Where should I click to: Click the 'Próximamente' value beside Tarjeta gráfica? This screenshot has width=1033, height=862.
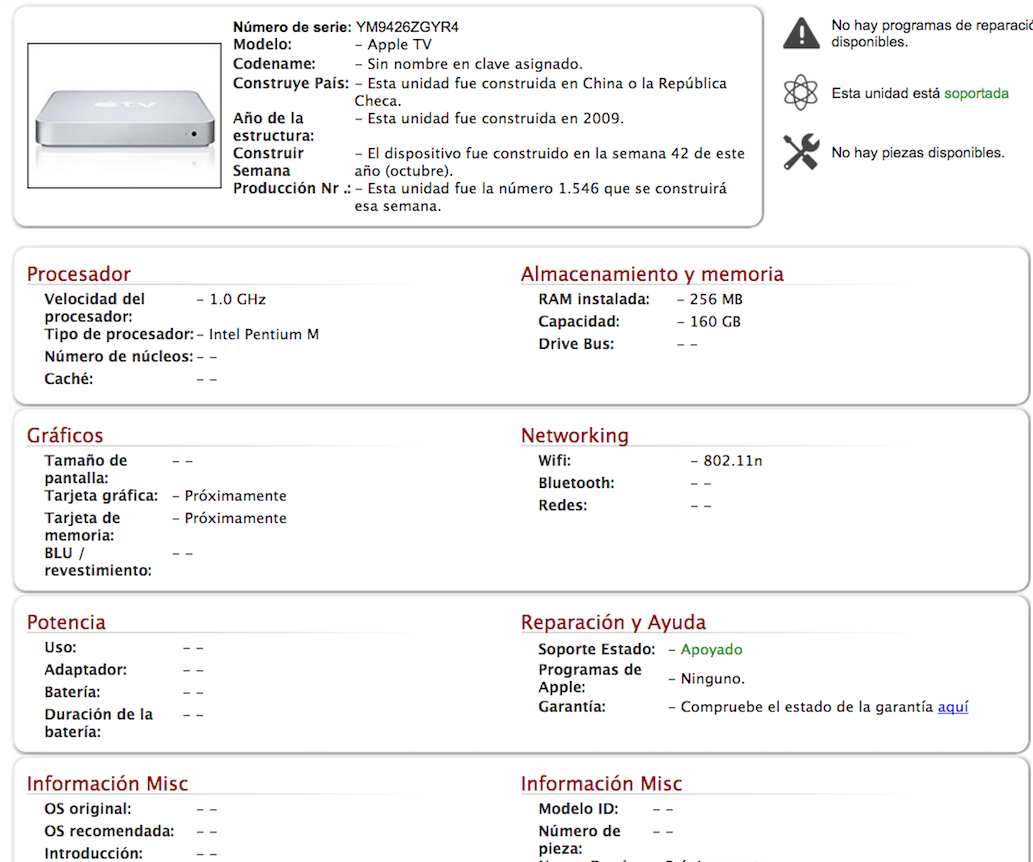click(235, 496)
